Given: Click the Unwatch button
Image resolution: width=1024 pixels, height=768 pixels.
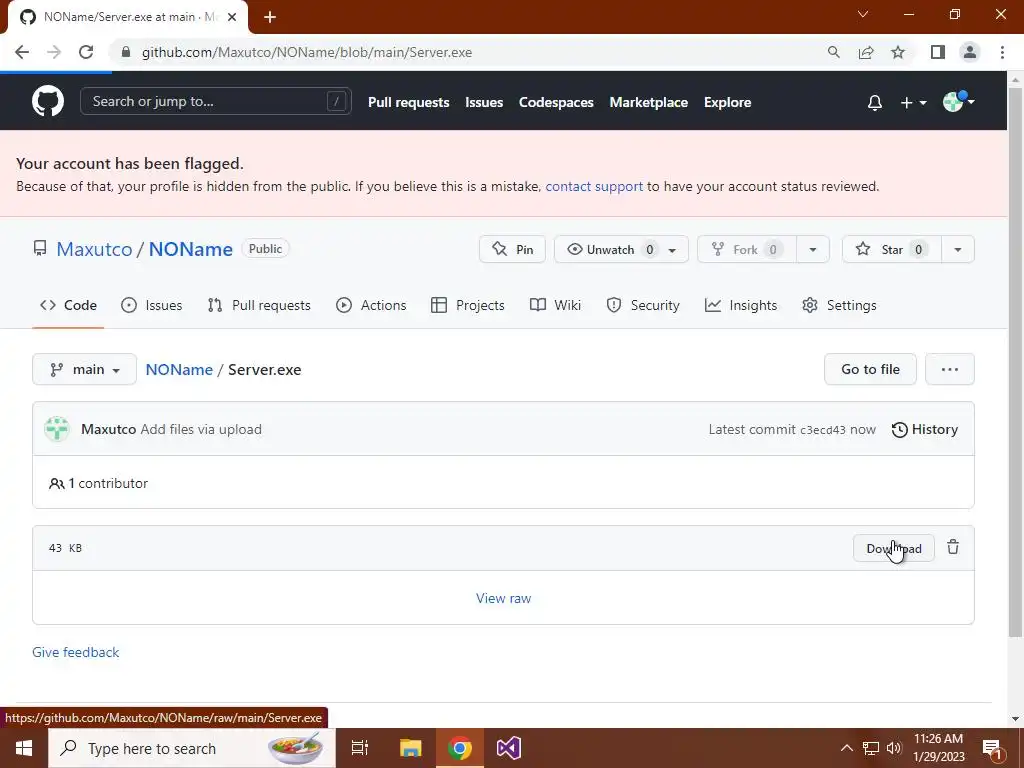Looking at the screenshot, I should 609,249.
